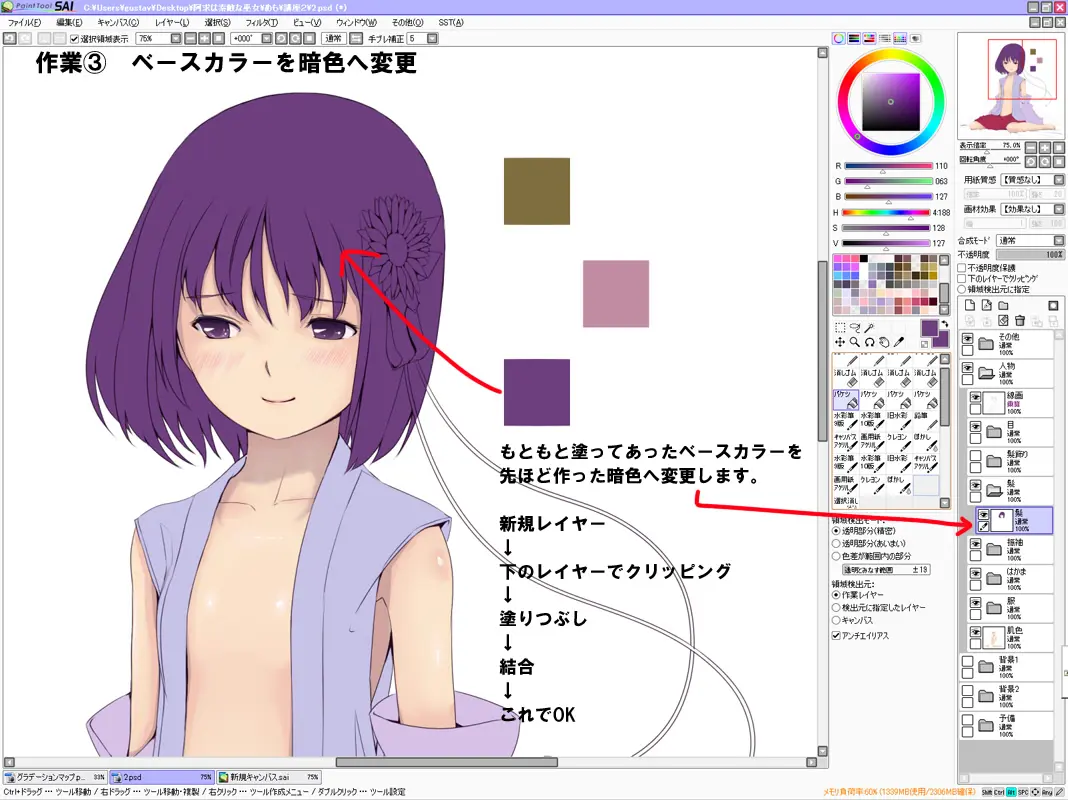Screen dimensions: 1068x800
Task: Select the magic wand tool
Action: 870,327
